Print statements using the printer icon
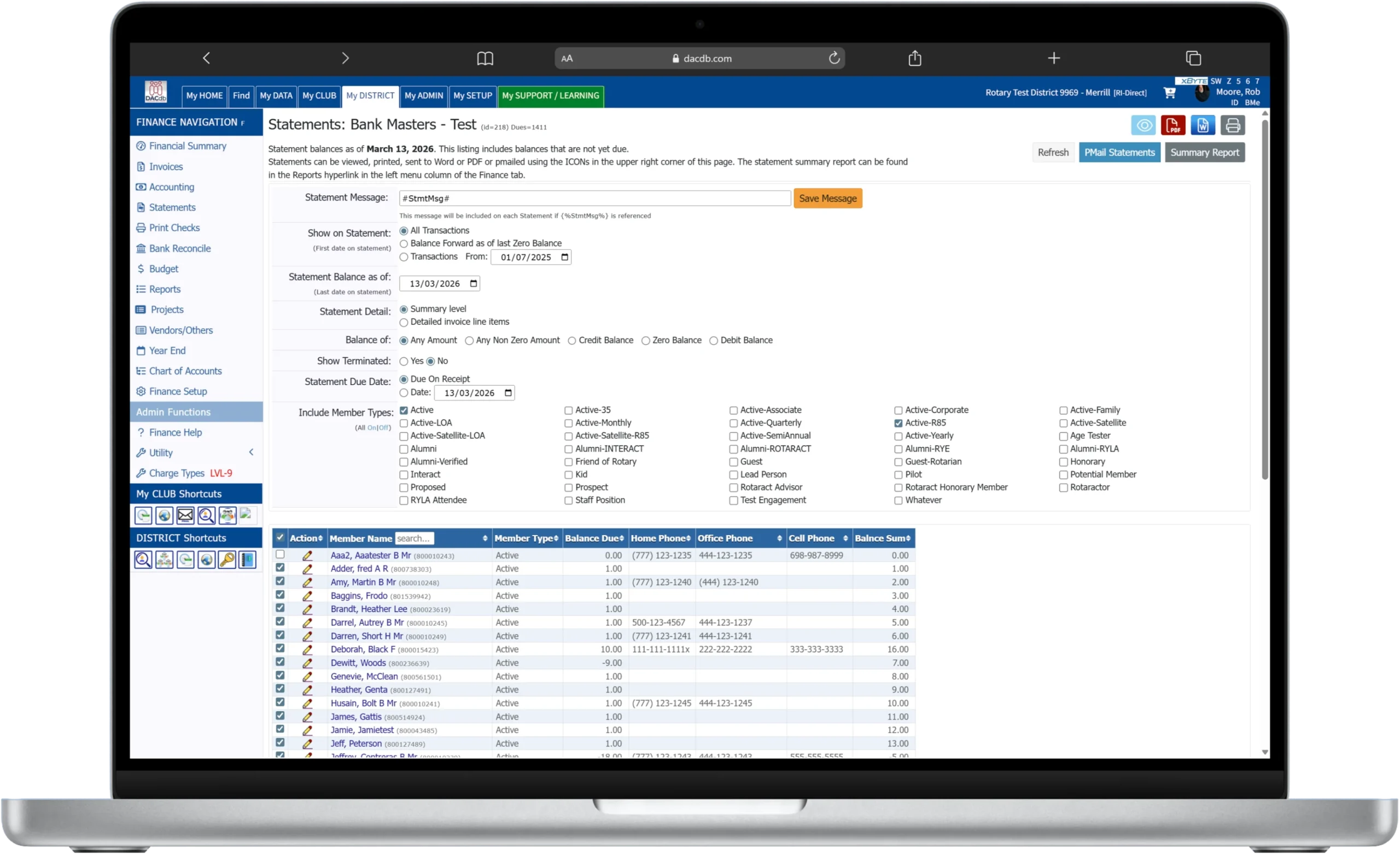 (1233, 125)
